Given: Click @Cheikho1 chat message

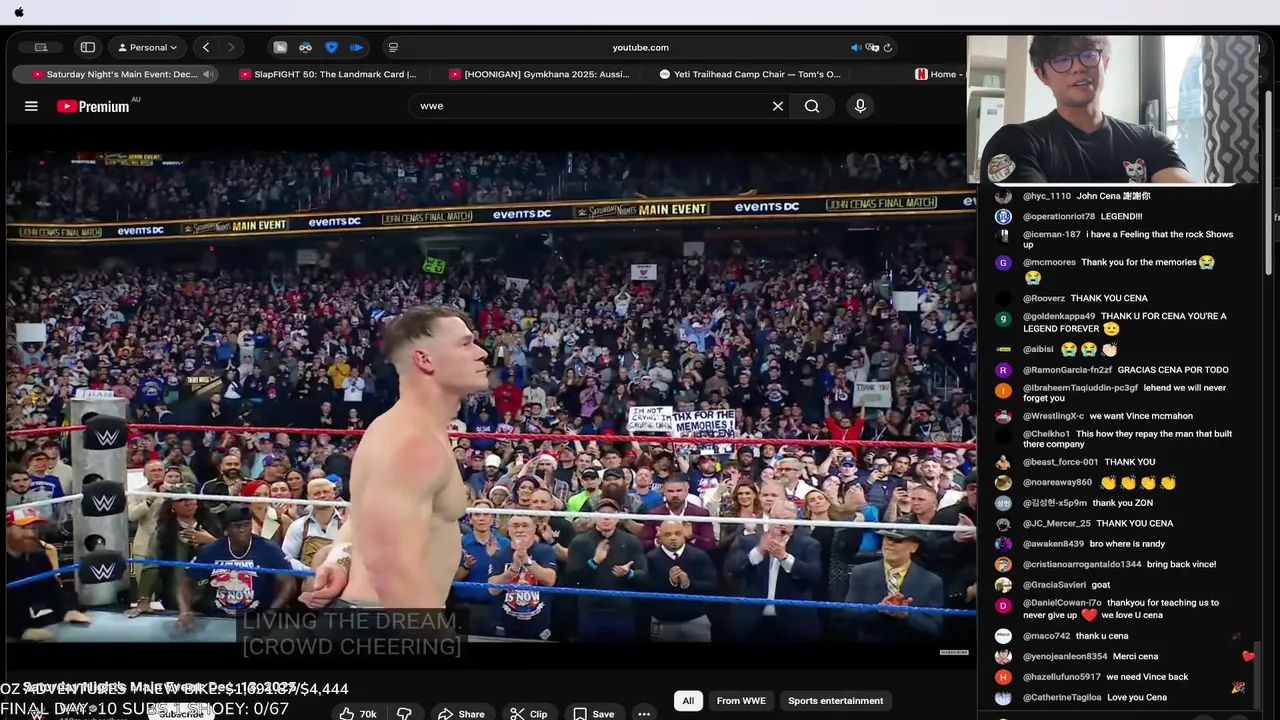Looking at the screenshot, I should [x=1127, y=439].
